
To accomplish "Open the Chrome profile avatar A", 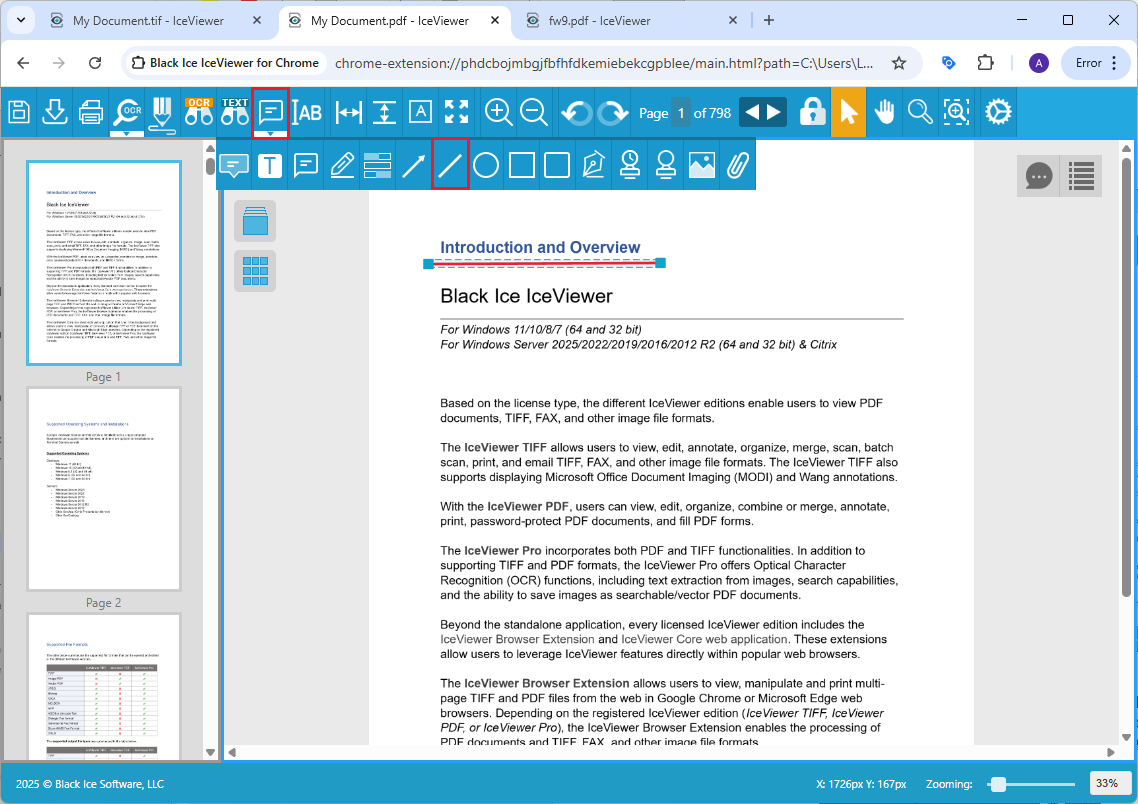I will [x=1039, y=63].
